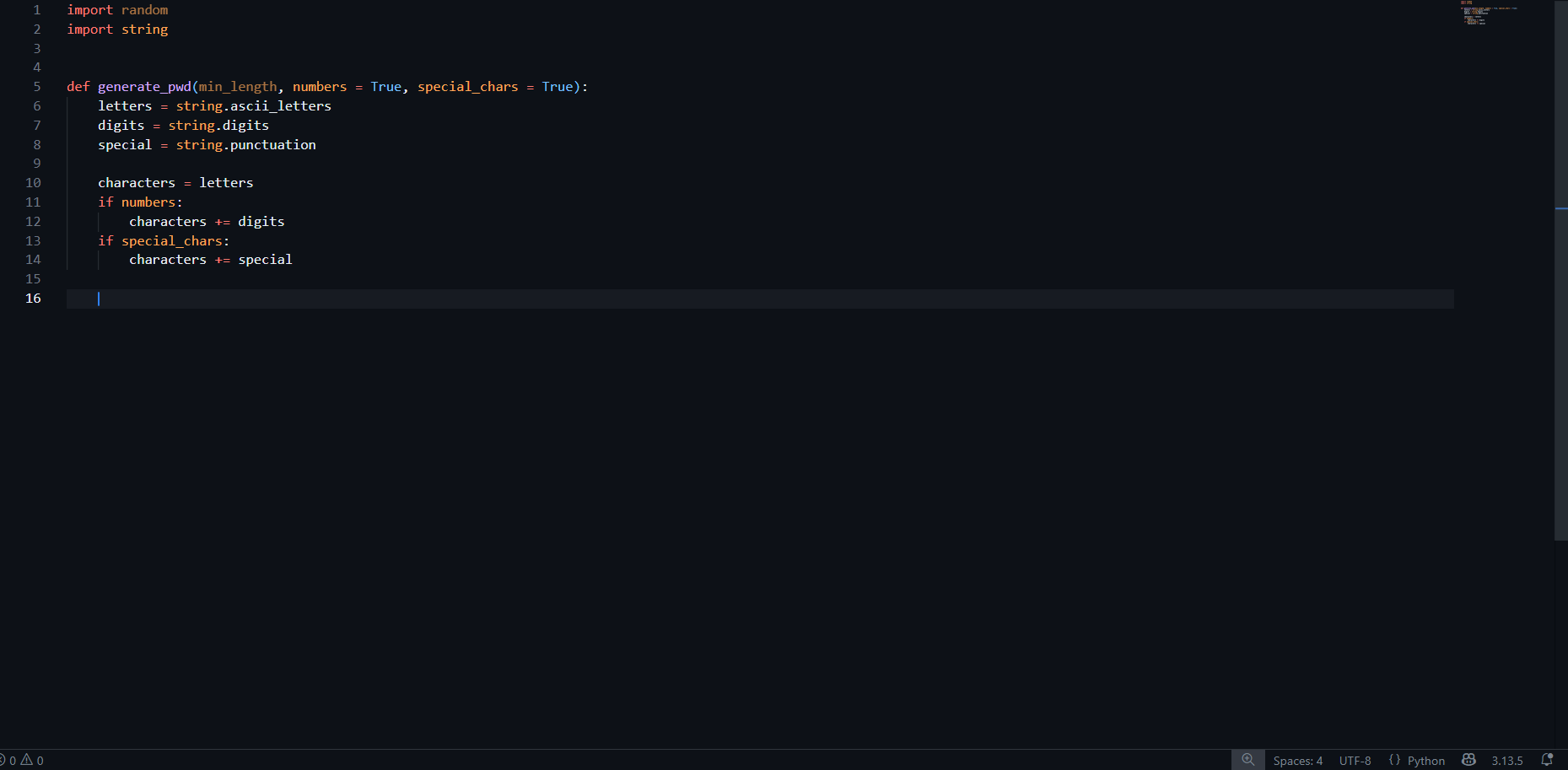Click the curly braces language icon
The image size is (1568, 770).
pyautogui.click(x=1394, y=760)
